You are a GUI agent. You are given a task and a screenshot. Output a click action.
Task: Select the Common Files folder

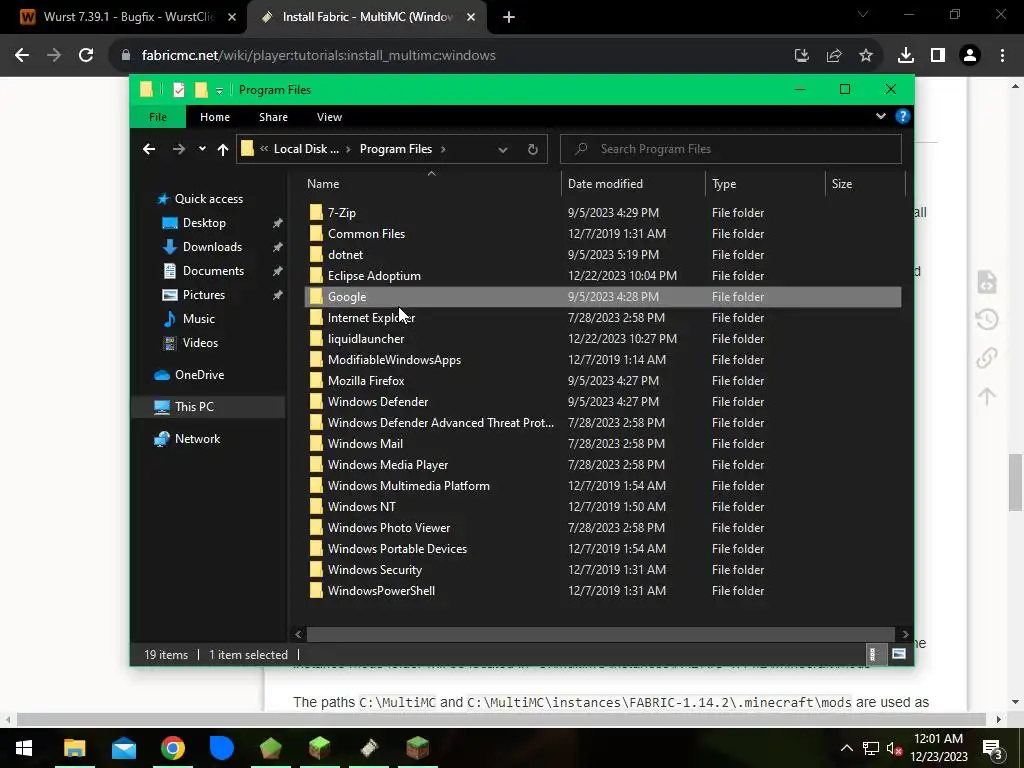pyautogui.click(x=366, y=234)
